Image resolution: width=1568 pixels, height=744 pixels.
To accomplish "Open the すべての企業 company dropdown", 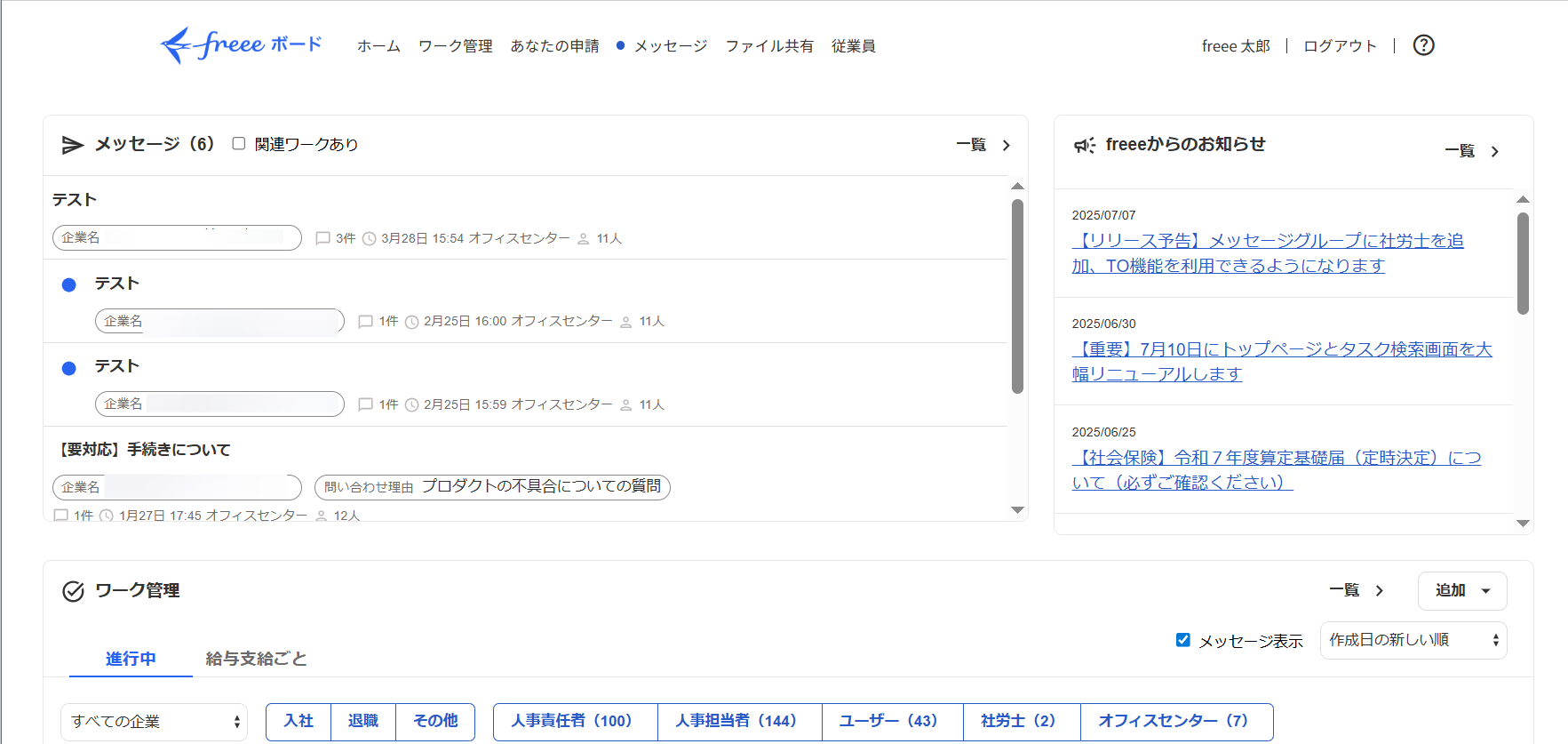I will click(154, 721).
